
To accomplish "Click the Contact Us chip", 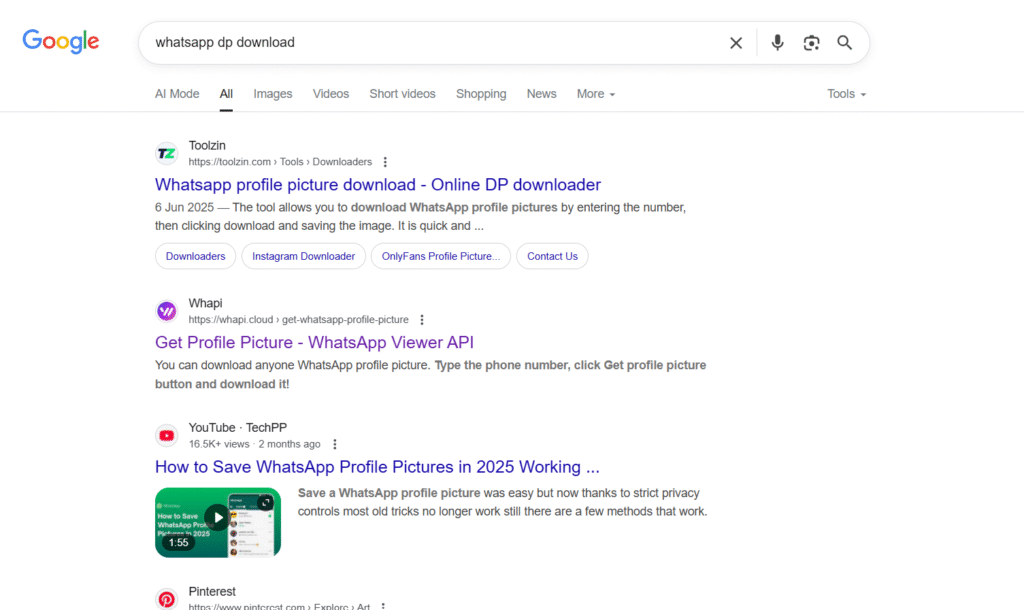I will pyautogui.click(x=552, y=256).
